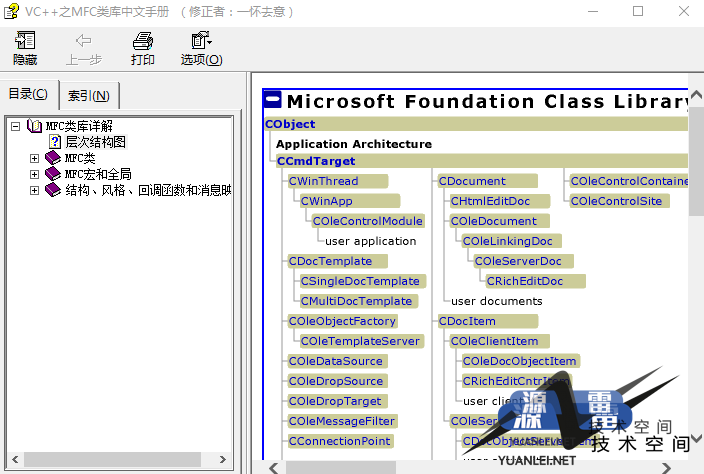704x474 pixels.
Task: Click the tree panel's left scroll arrow
Action: tap(15, 459)
